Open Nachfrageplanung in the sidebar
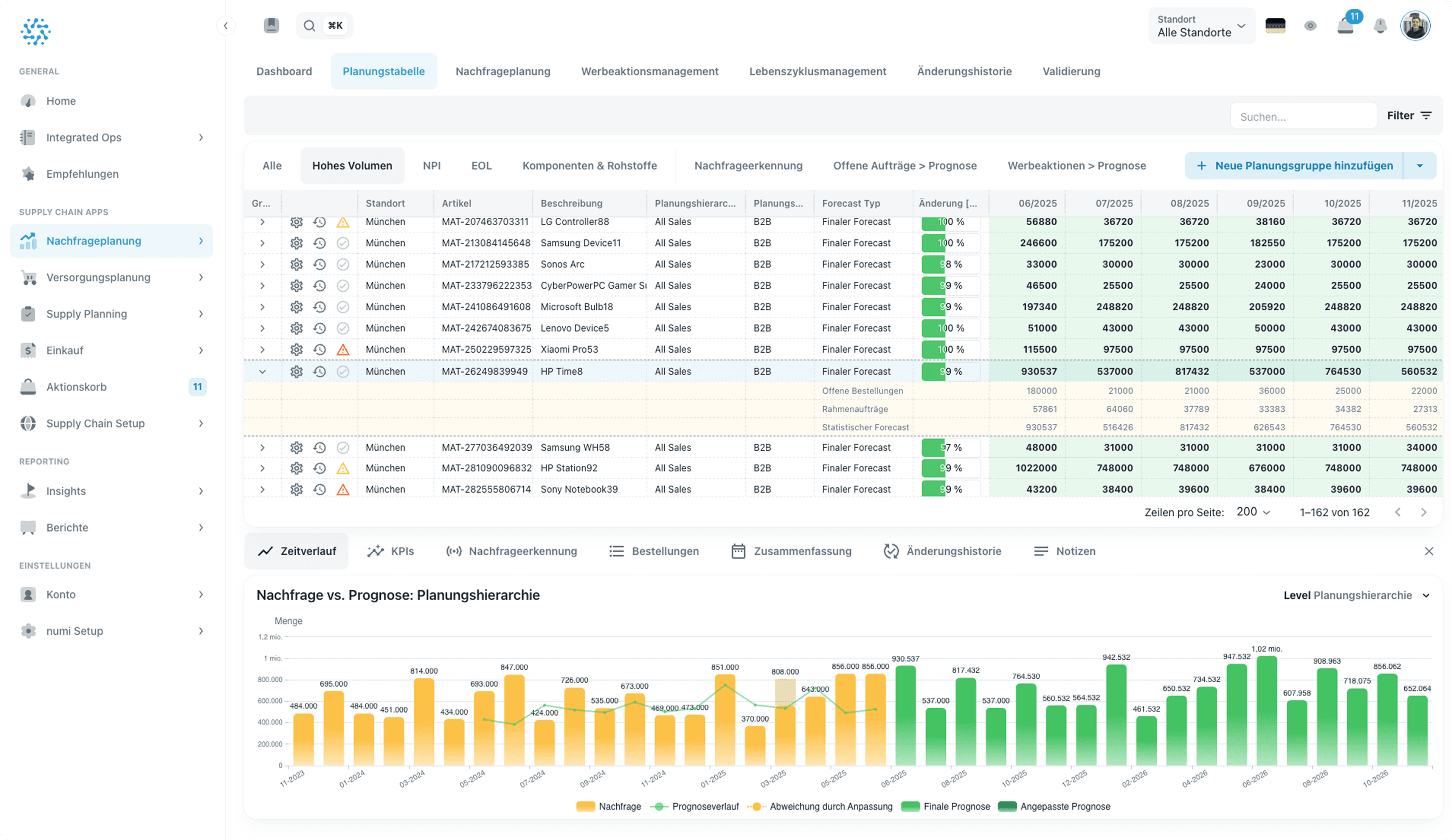The height and width of the screenshot is (840, 1452). click(93, 241)
